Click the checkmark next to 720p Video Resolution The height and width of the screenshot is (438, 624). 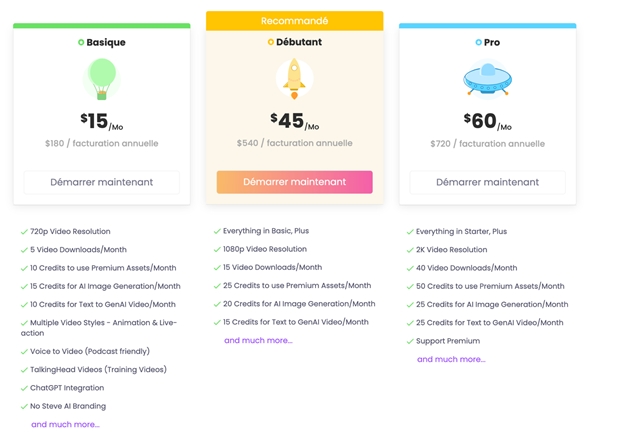pyautogui.click(x=24, y=232)
